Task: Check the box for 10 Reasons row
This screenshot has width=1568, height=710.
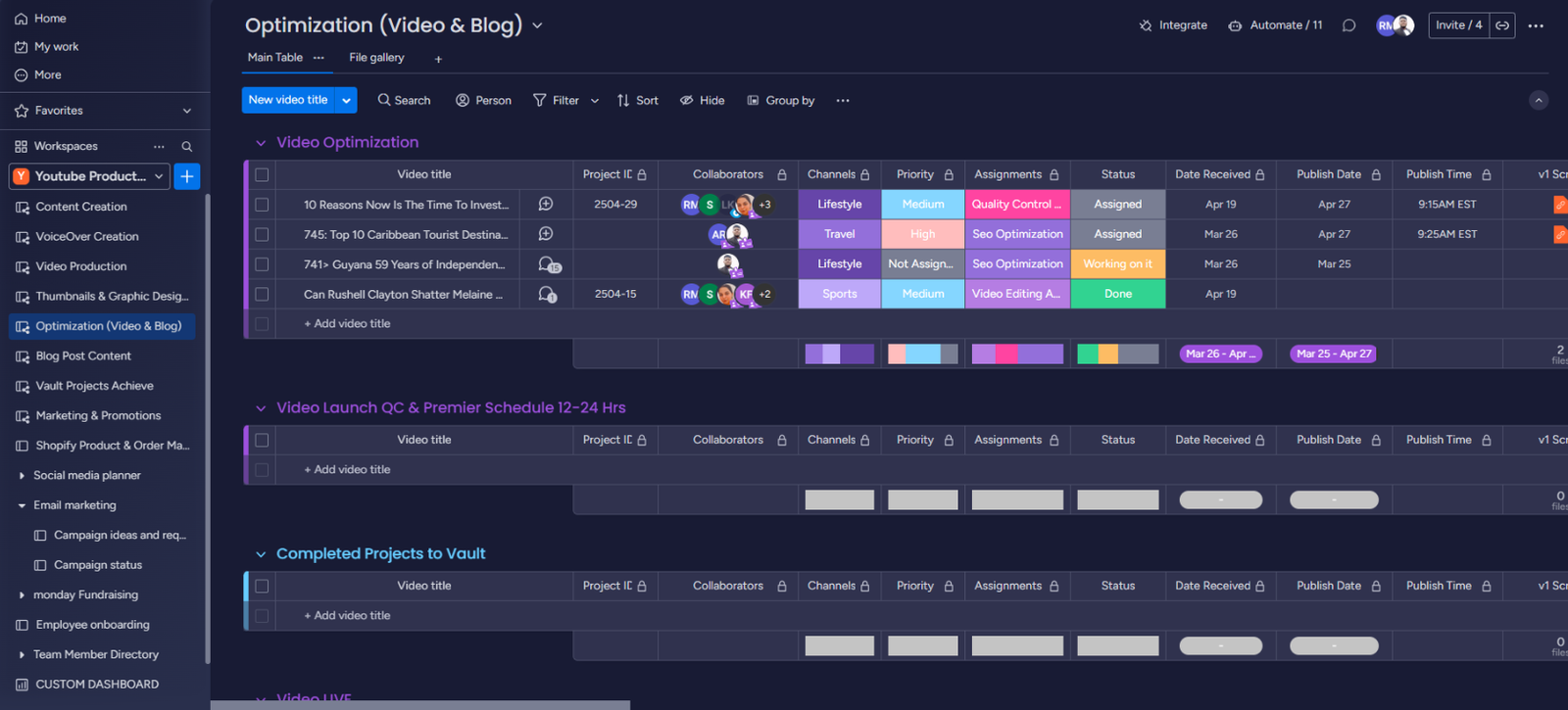Action: pos(262,205)
